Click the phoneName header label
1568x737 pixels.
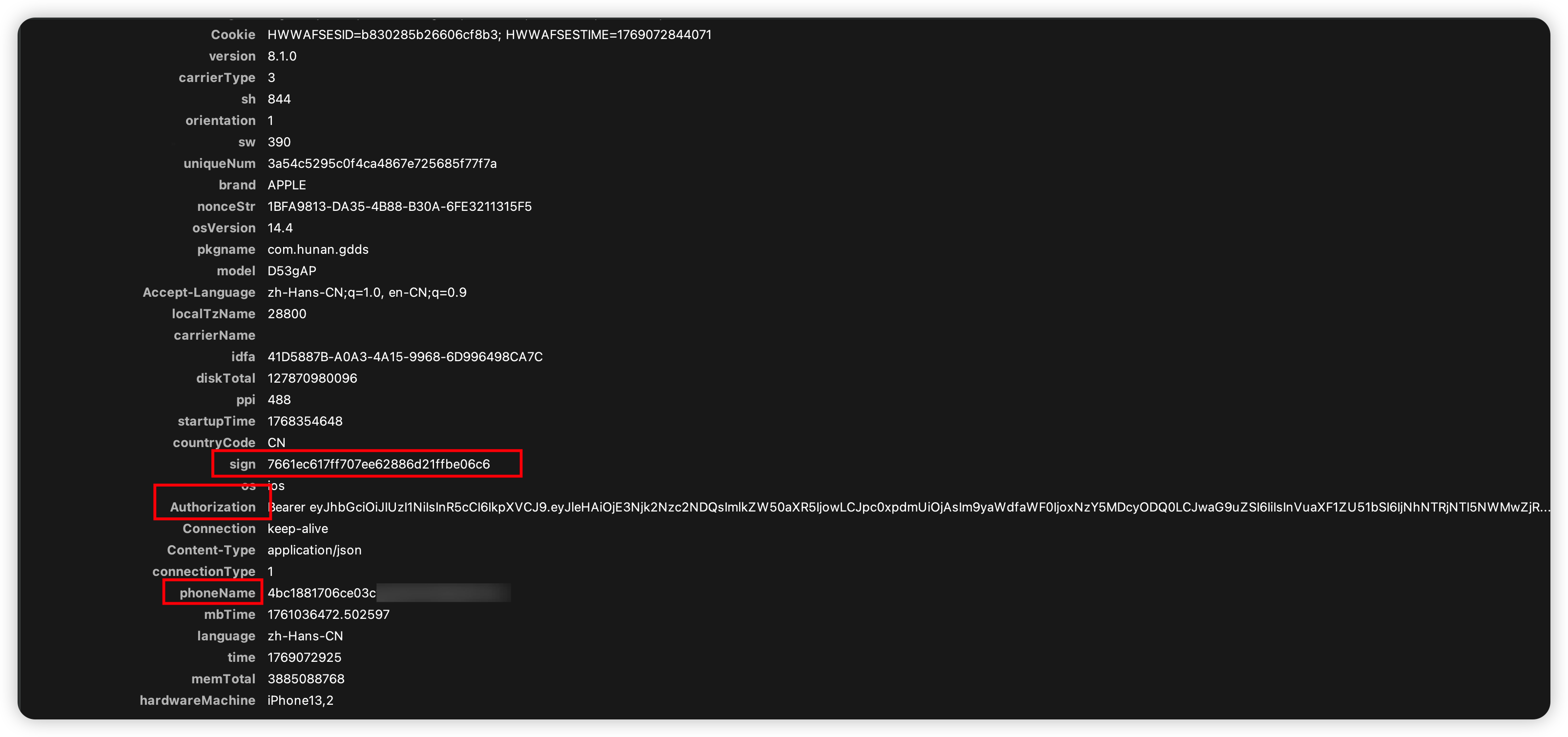[217, 593]
